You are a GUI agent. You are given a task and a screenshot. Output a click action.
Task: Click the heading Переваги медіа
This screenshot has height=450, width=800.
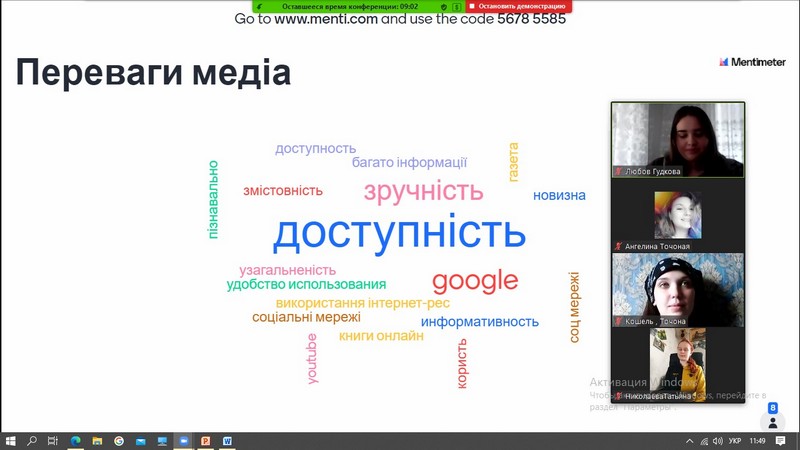(154, 72)
